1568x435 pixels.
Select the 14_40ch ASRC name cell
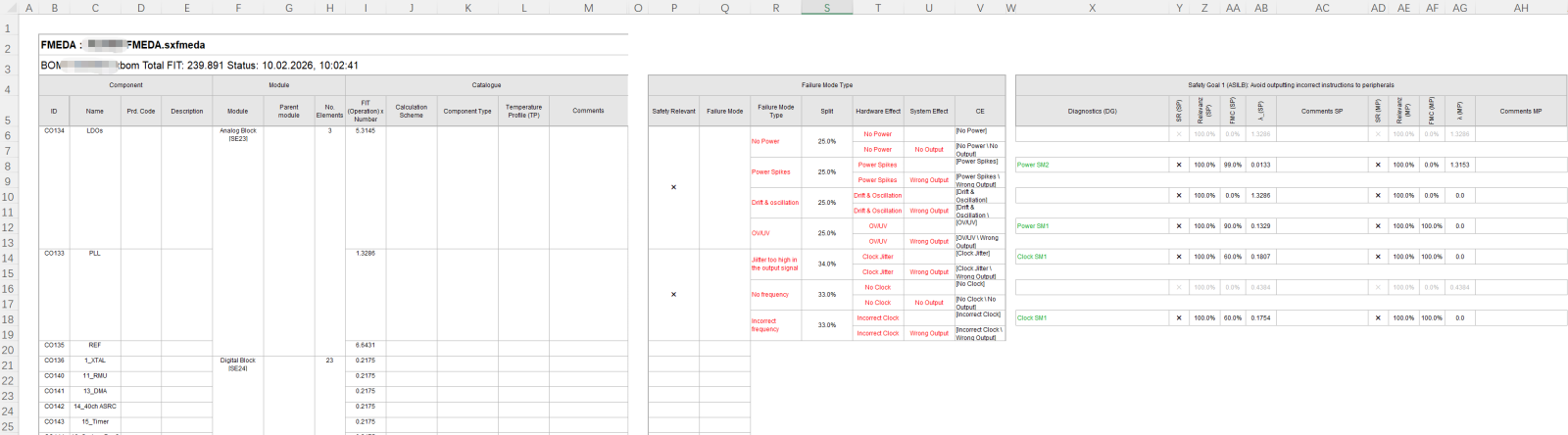[x=94, y=407]
